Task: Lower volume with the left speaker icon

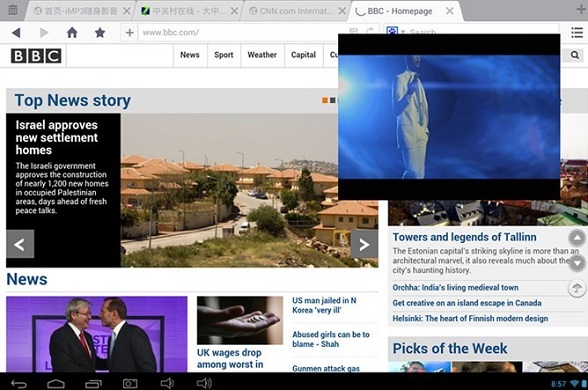Action: 167,383
